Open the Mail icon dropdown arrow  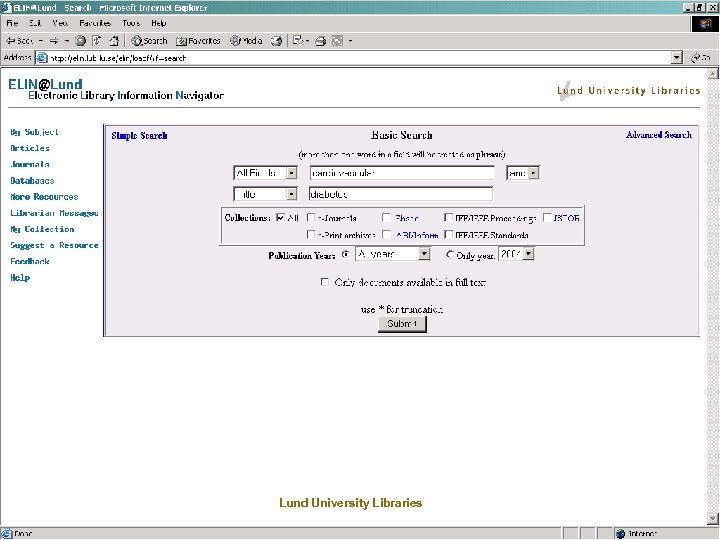pyautogui.click(x=307, y=41)
